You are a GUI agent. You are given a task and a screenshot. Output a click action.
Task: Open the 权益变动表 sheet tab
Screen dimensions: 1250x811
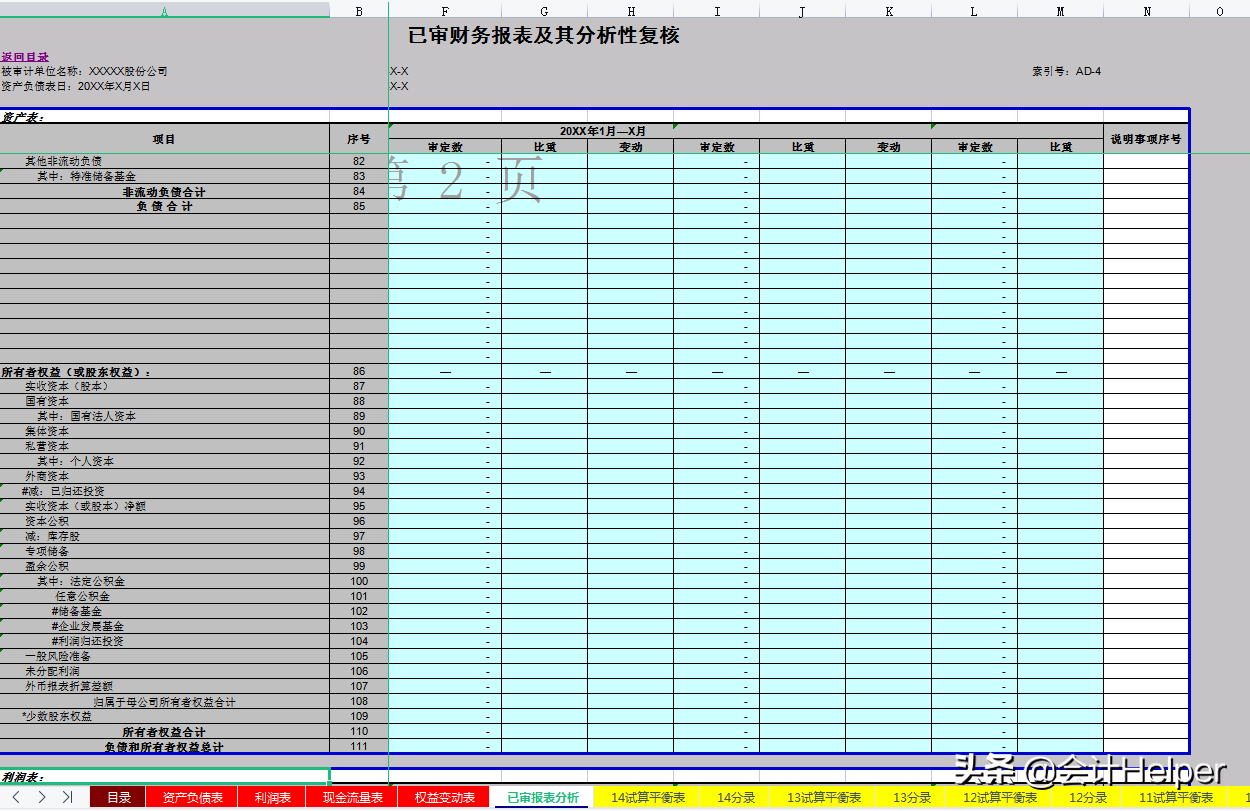[x=444, y=797]
